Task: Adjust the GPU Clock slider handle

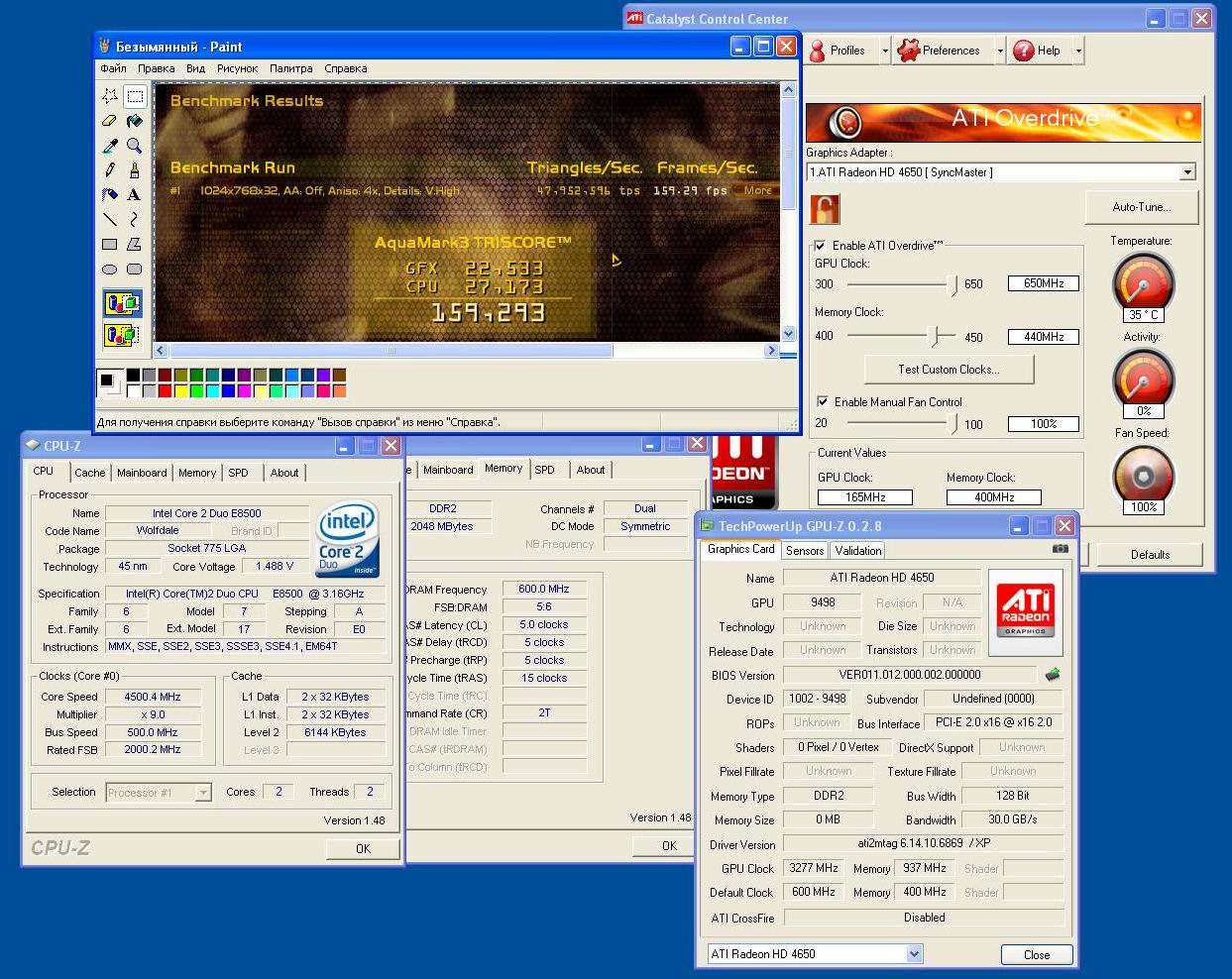Action: pyautogui.click(x=953, y=285)
